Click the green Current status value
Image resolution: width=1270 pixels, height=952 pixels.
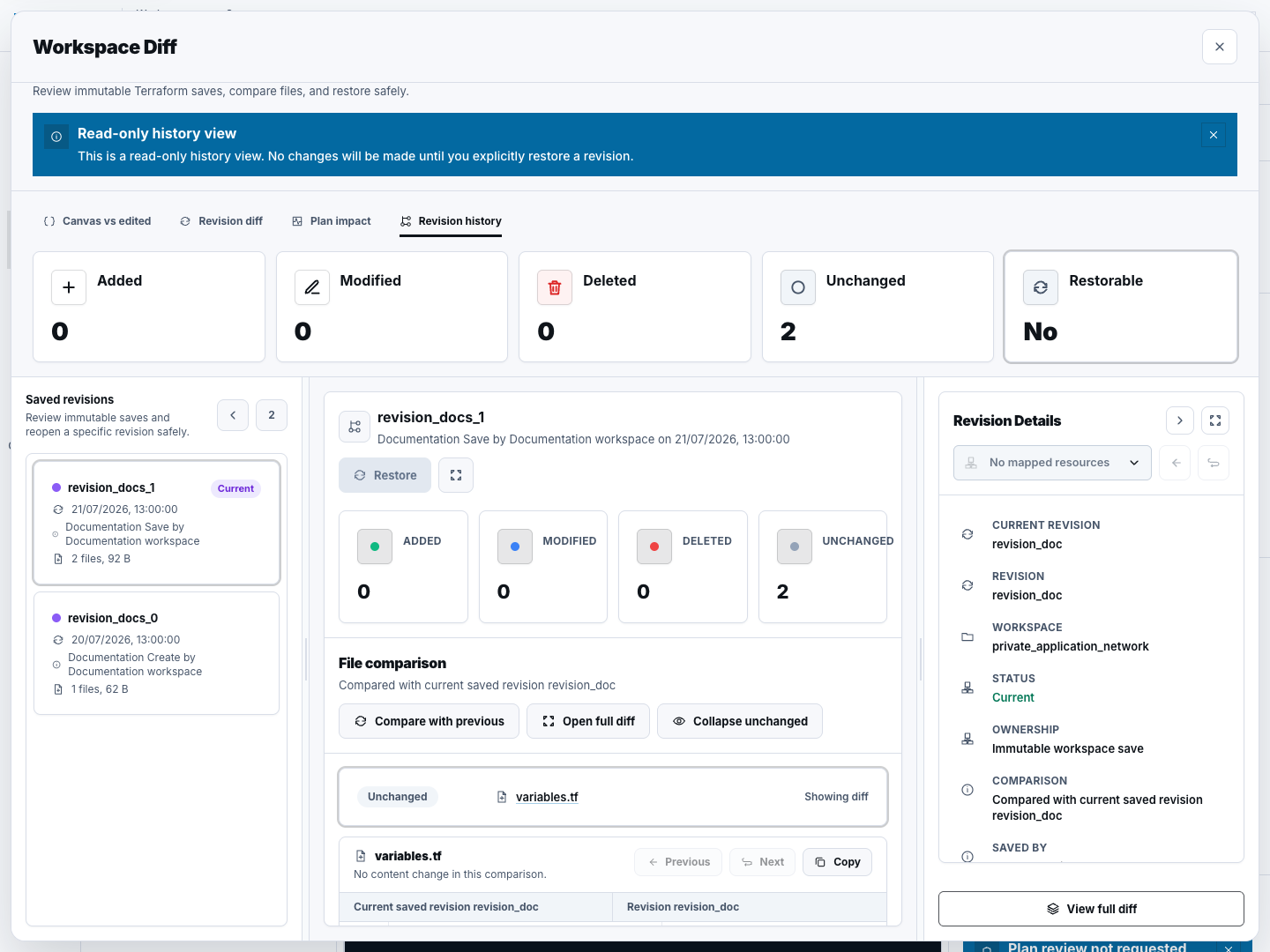[x=1012, y=697]
